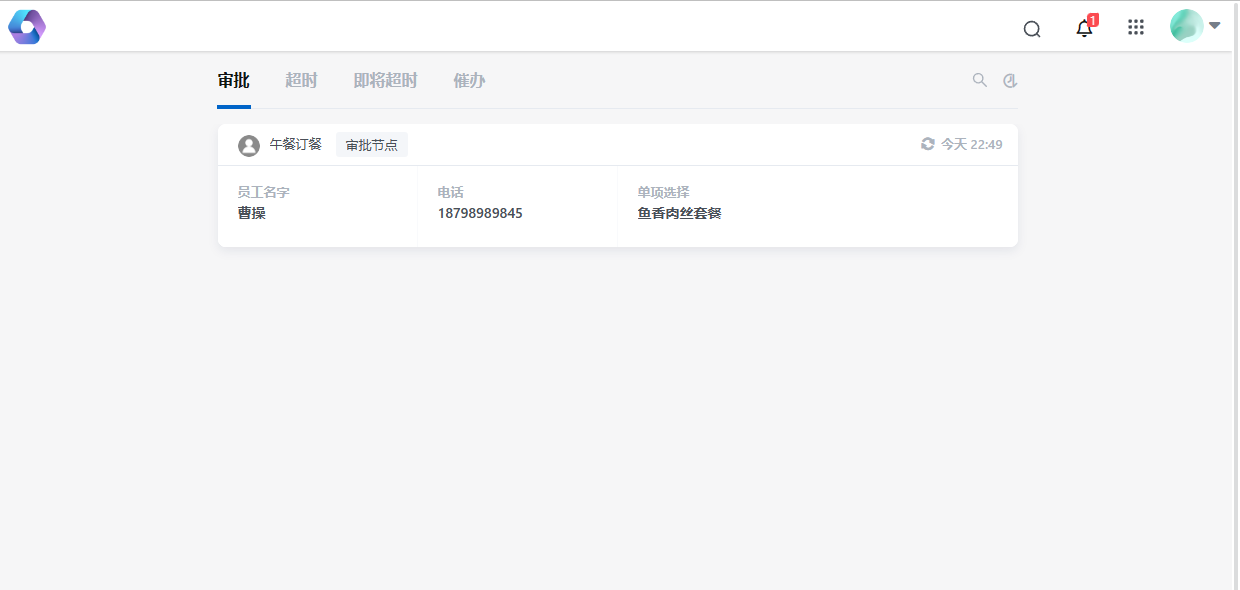This screenshot has width=1240, height=590.
Task: Click the phone number 18798989845
Action: [x=480, y=213]
